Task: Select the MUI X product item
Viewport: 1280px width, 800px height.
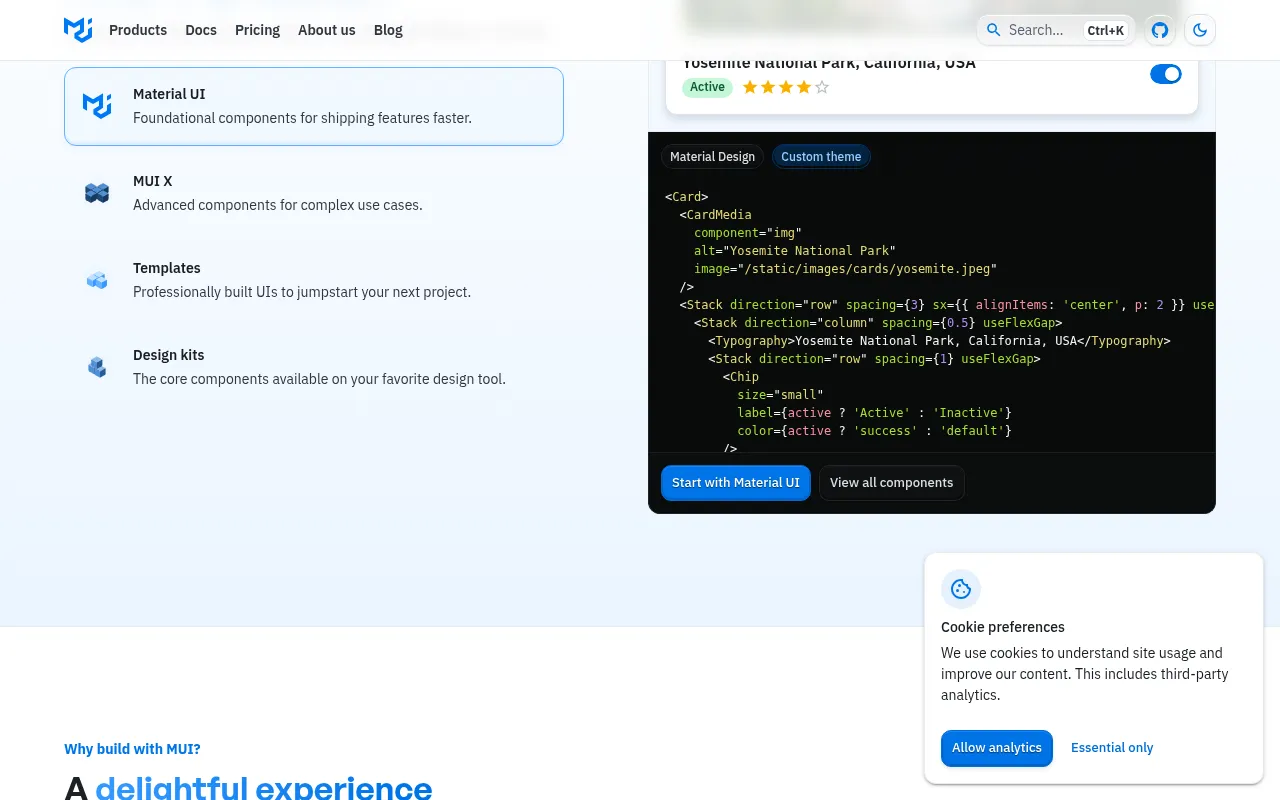Action: click(x=314, y=193)
